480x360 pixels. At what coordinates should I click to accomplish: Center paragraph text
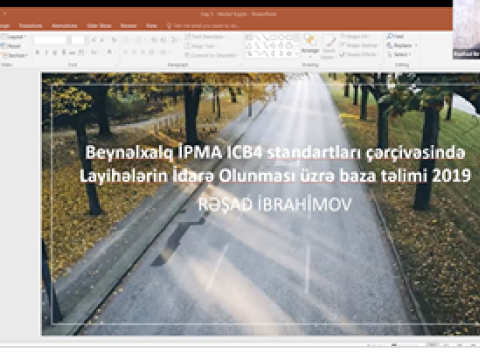[x=134, y=52]
